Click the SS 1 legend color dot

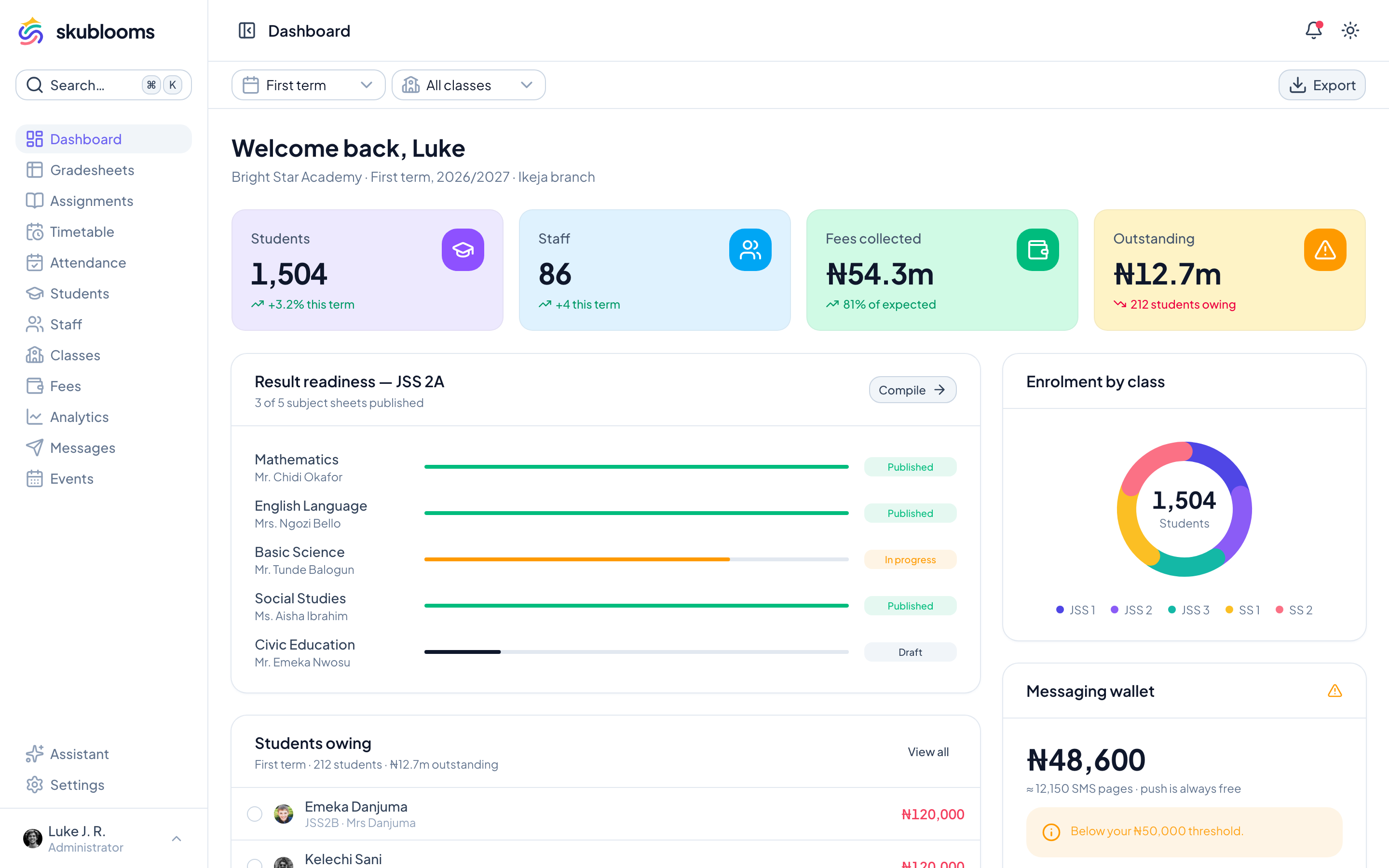1229,610
